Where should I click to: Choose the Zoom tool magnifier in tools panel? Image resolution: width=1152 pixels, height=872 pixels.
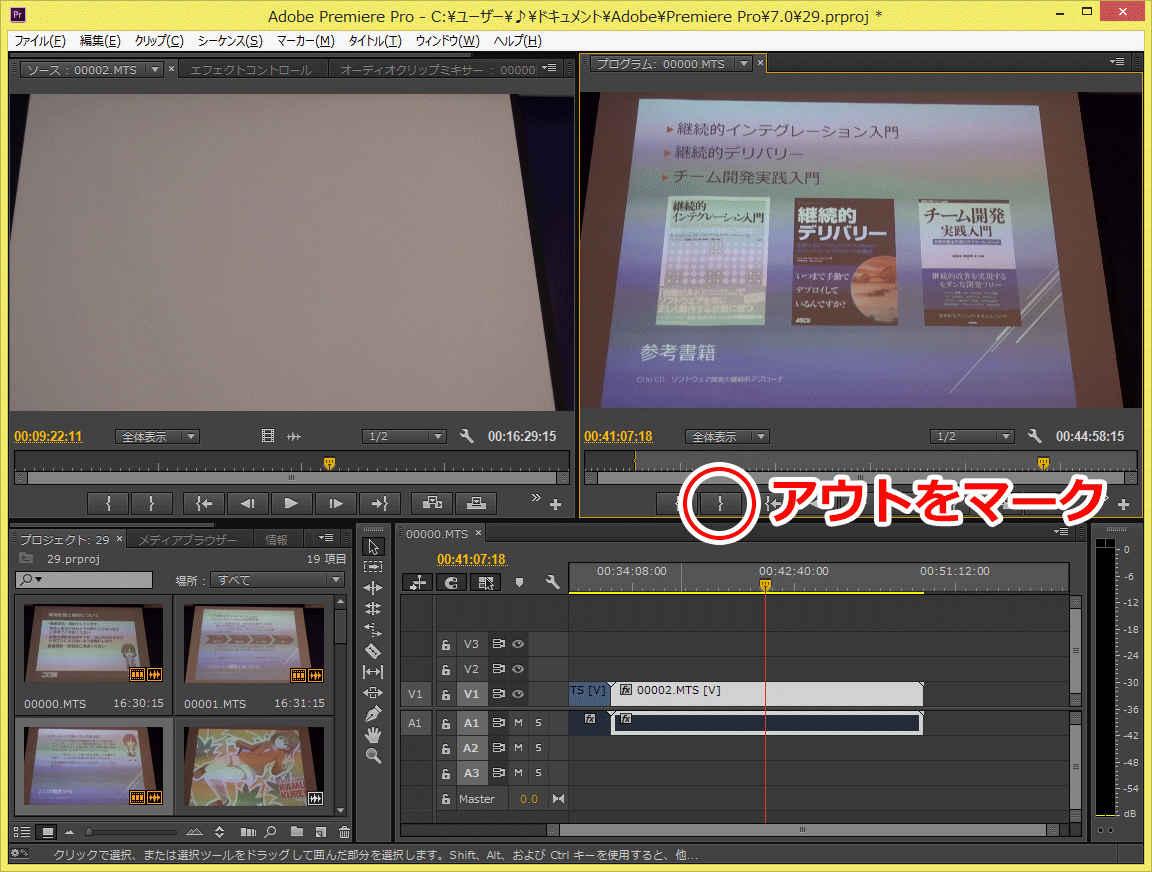373,757
